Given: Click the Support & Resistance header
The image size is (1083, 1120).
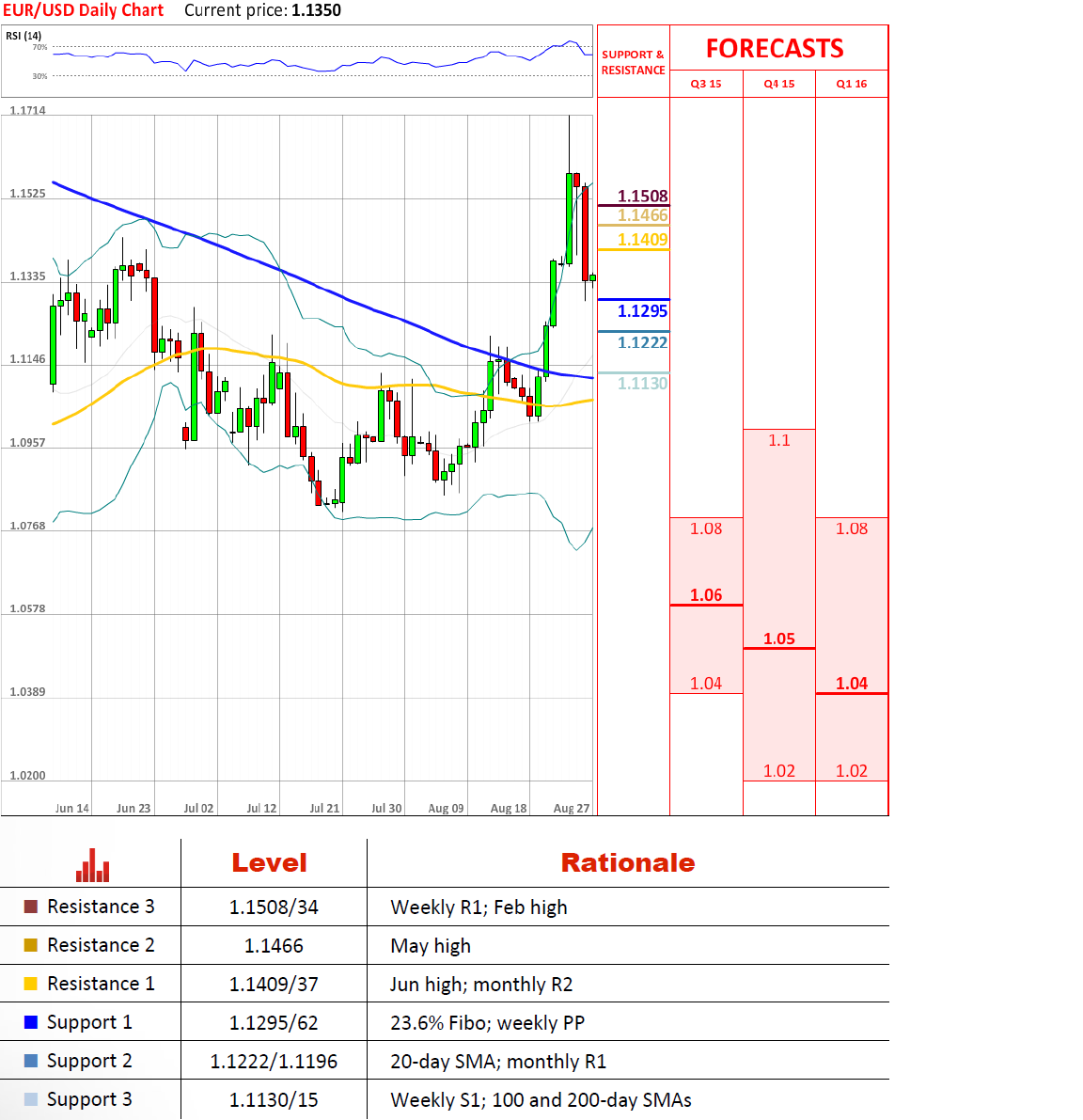Looking at the screenshot, I should [x=633, y=62].
